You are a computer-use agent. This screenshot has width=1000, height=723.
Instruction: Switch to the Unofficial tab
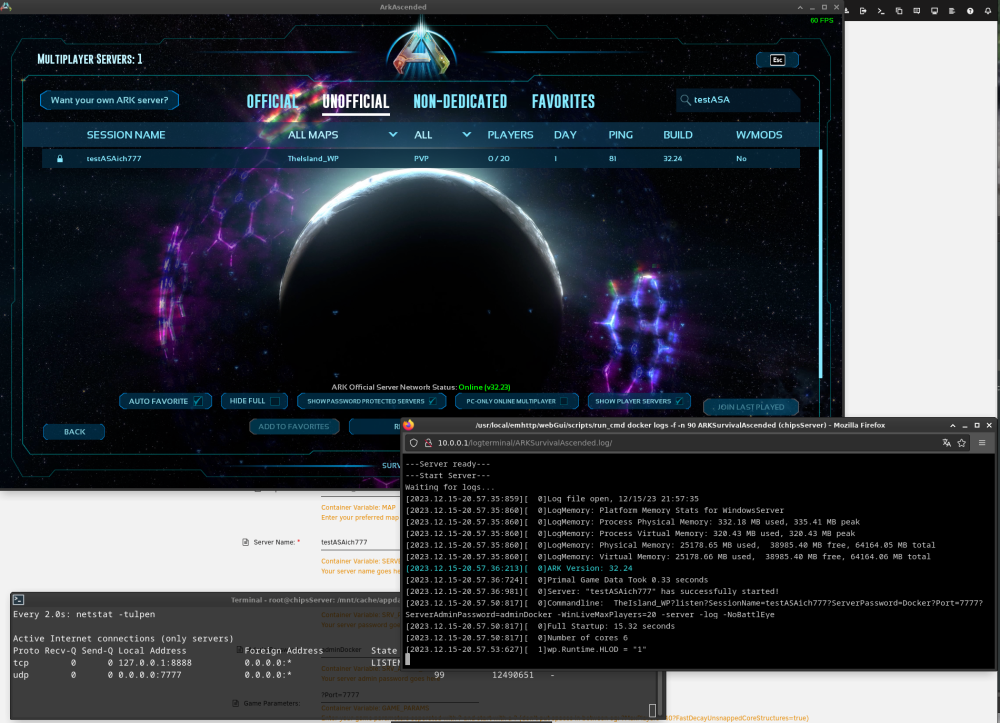pyautogui.click(x=355, y=101)
